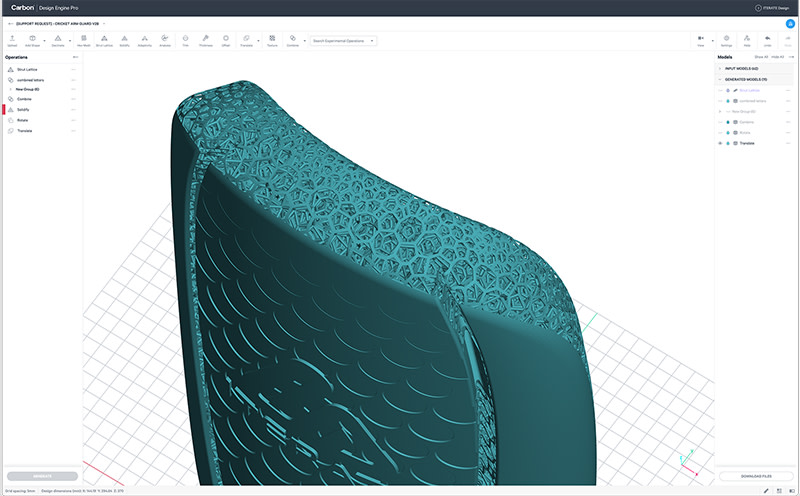This screenshot has width=800, height=496.
Task: Select the Adaptivity tool
Action: pos(144,41)
